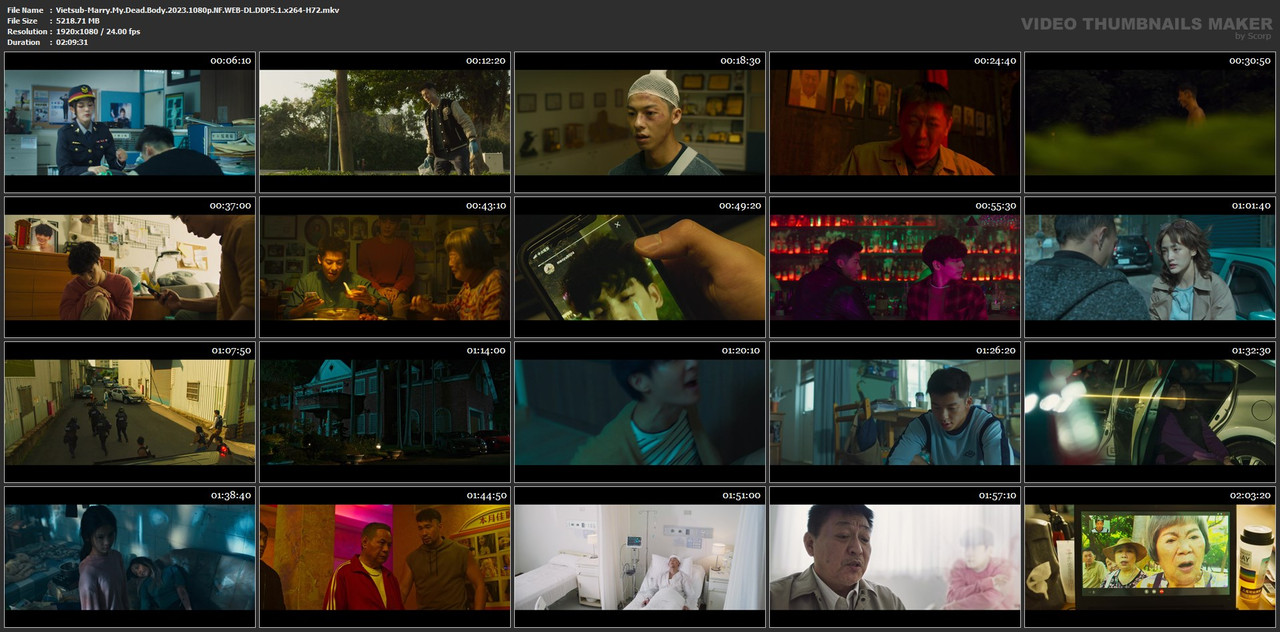Pick the thumbnail stamped 01:26:20
Image resolution: width=1280 pixels, height=632 pixels.
coord(895,412)
